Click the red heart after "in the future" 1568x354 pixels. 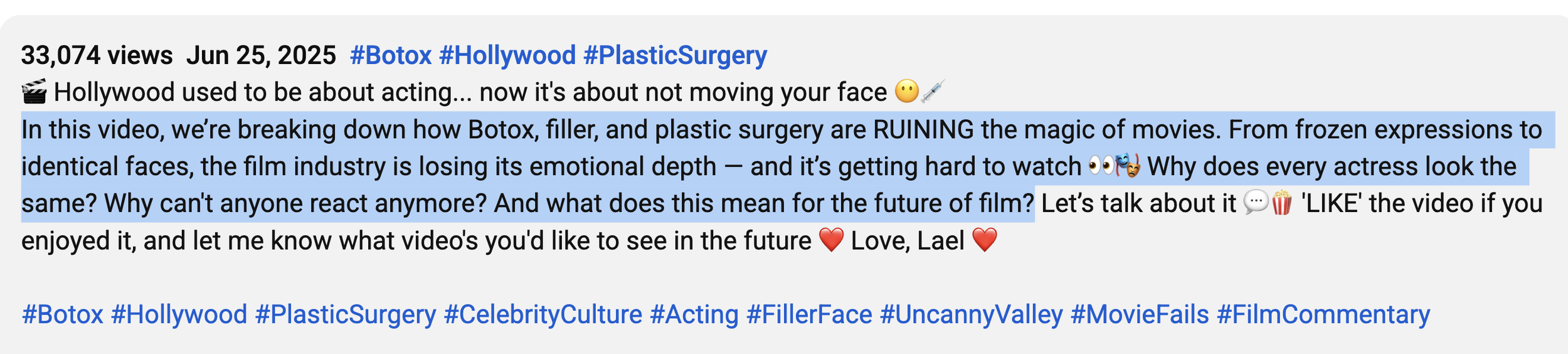tap(832, 240)
